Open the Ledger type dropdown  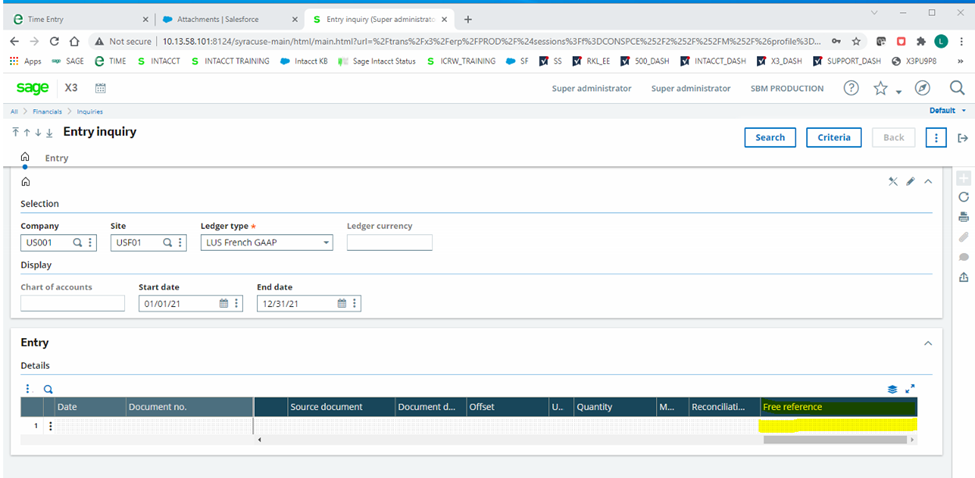point(326,242)
